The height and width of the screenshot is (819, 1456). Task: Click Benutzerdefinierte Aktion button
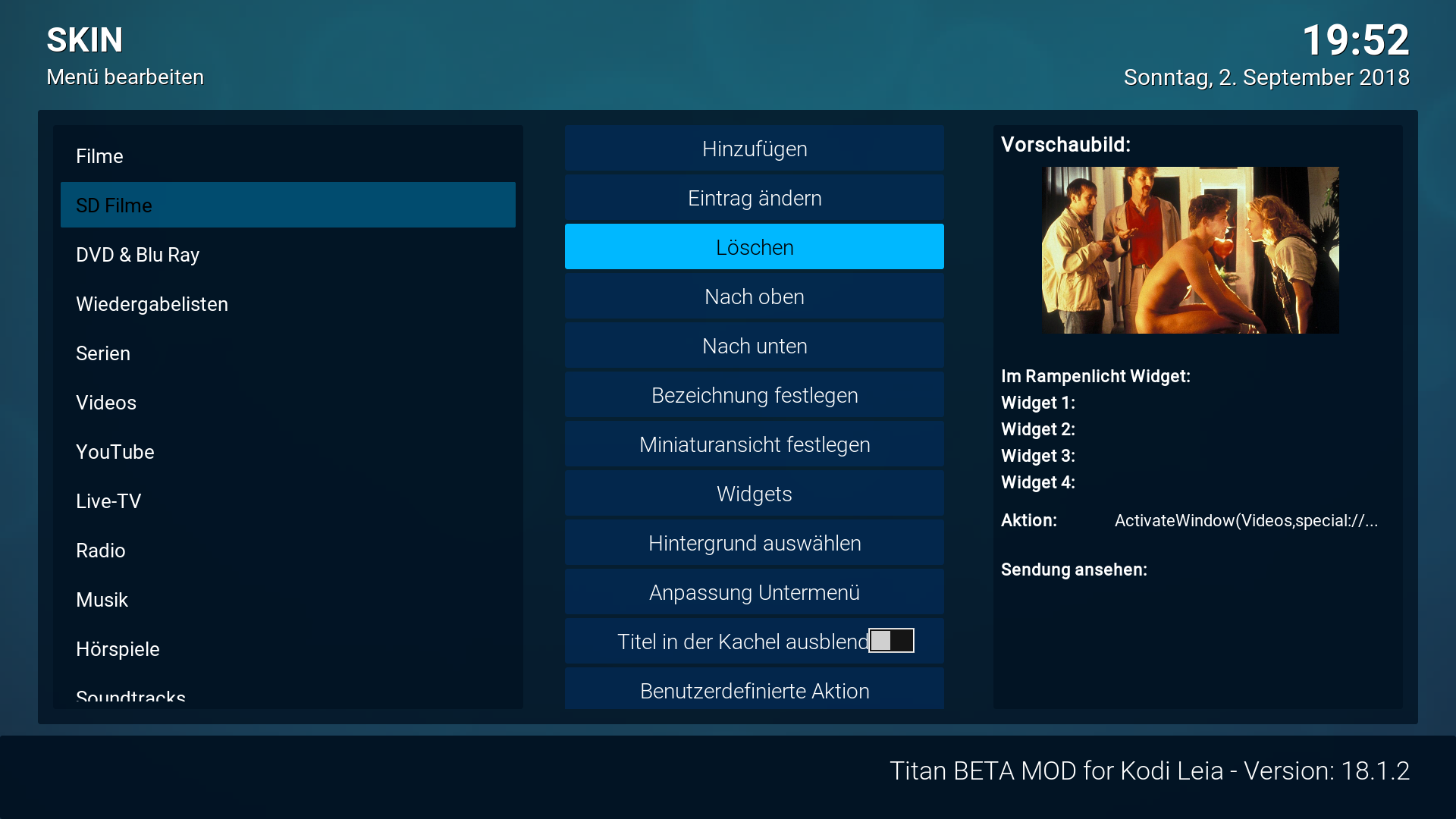point(755,689)
